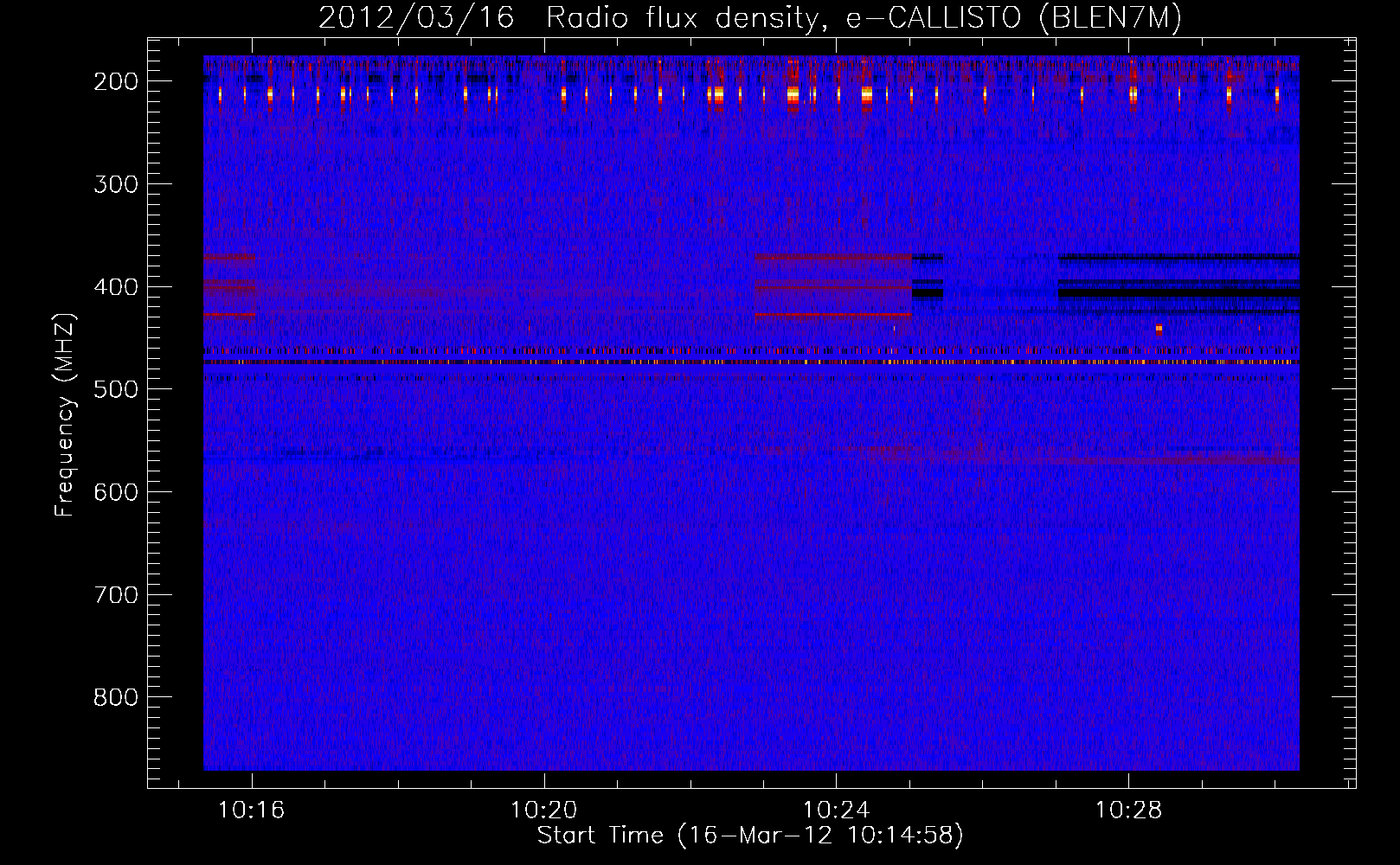1400x865 pixels.
Task: Click the 200 frequency tick label
Action: coord(116,81)
